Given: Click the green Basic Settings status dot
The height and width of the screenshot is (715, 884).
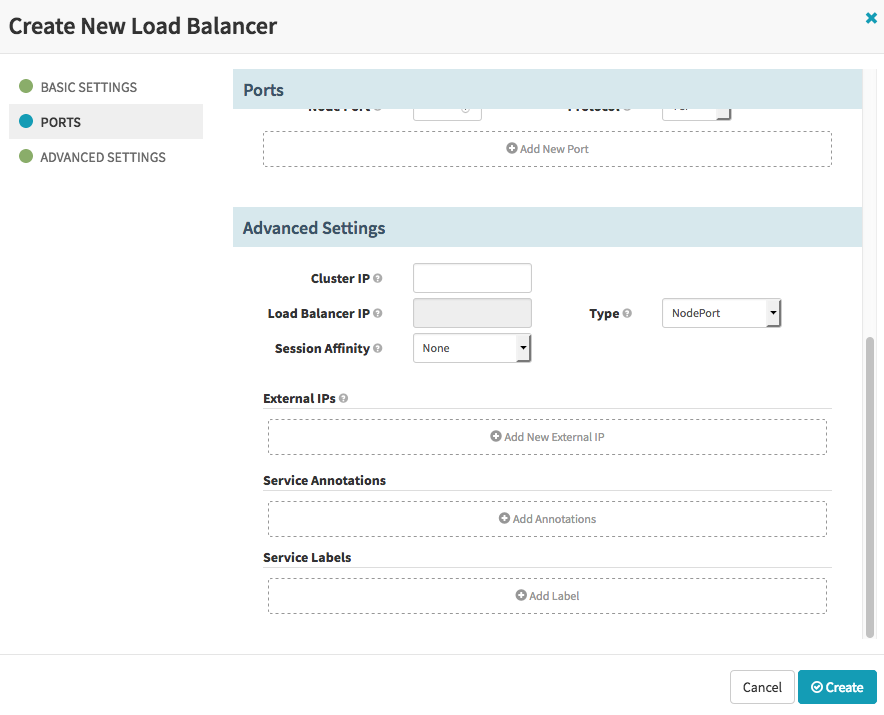Looking at the screenshot, I should point(26,86).
